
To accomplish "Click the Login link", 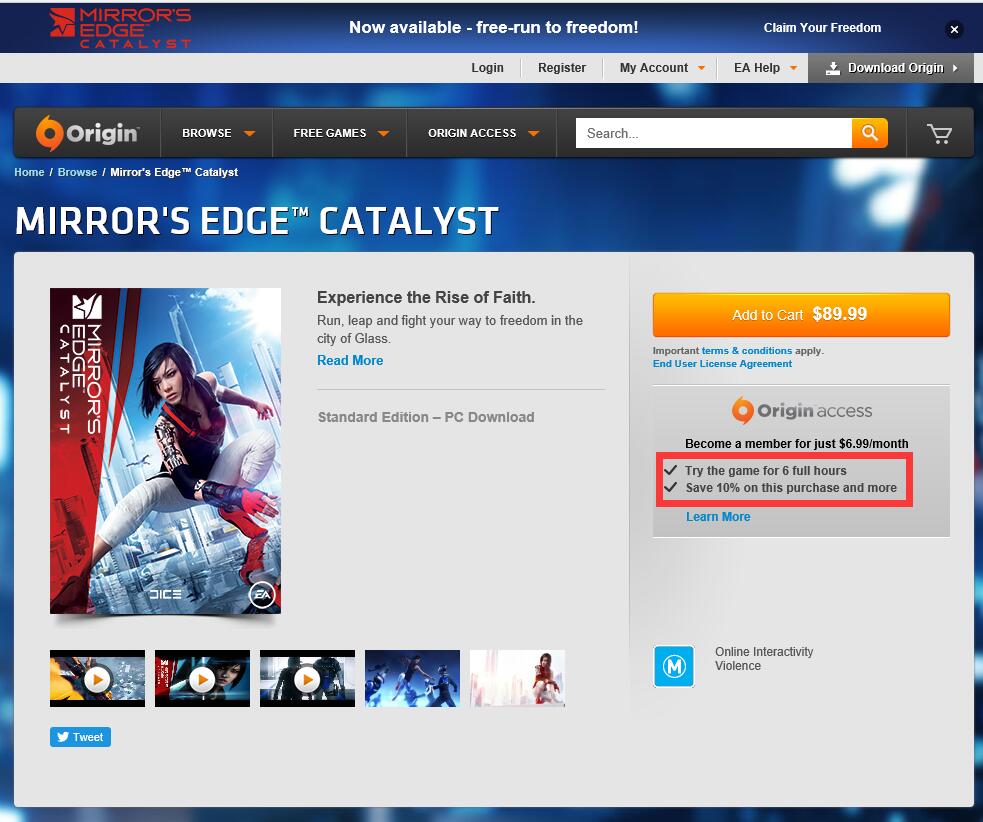I will [x=487, y=68].
